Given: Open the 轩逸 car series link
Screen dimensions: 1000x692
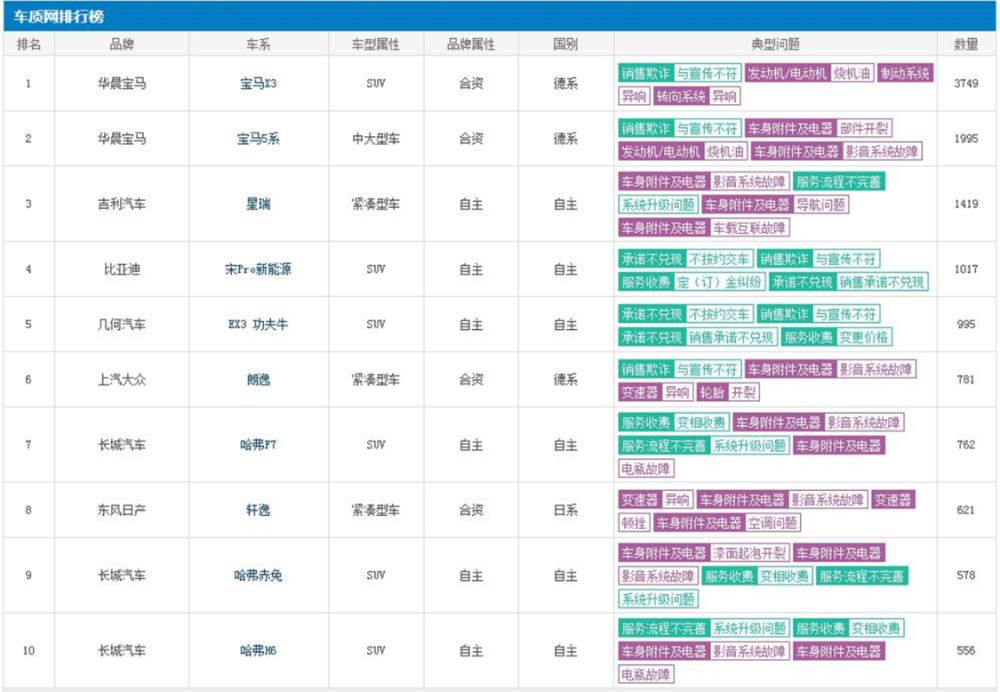Looking at the screenshot, I should point(258,510).
